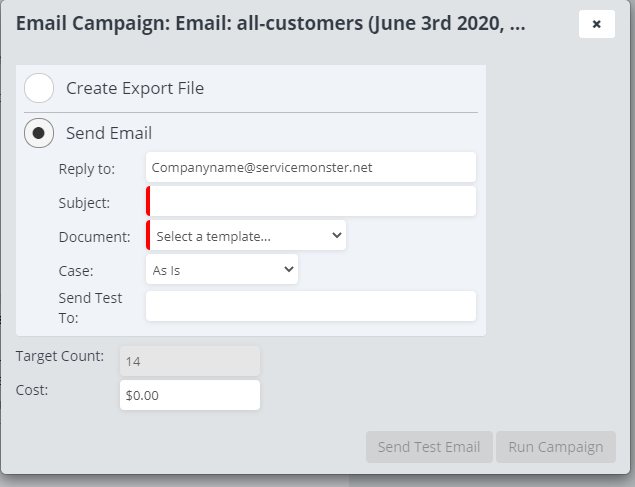This screenshot has width=635, height=487.
Task: Click the Send Test To input field
Action: point(310,306)
